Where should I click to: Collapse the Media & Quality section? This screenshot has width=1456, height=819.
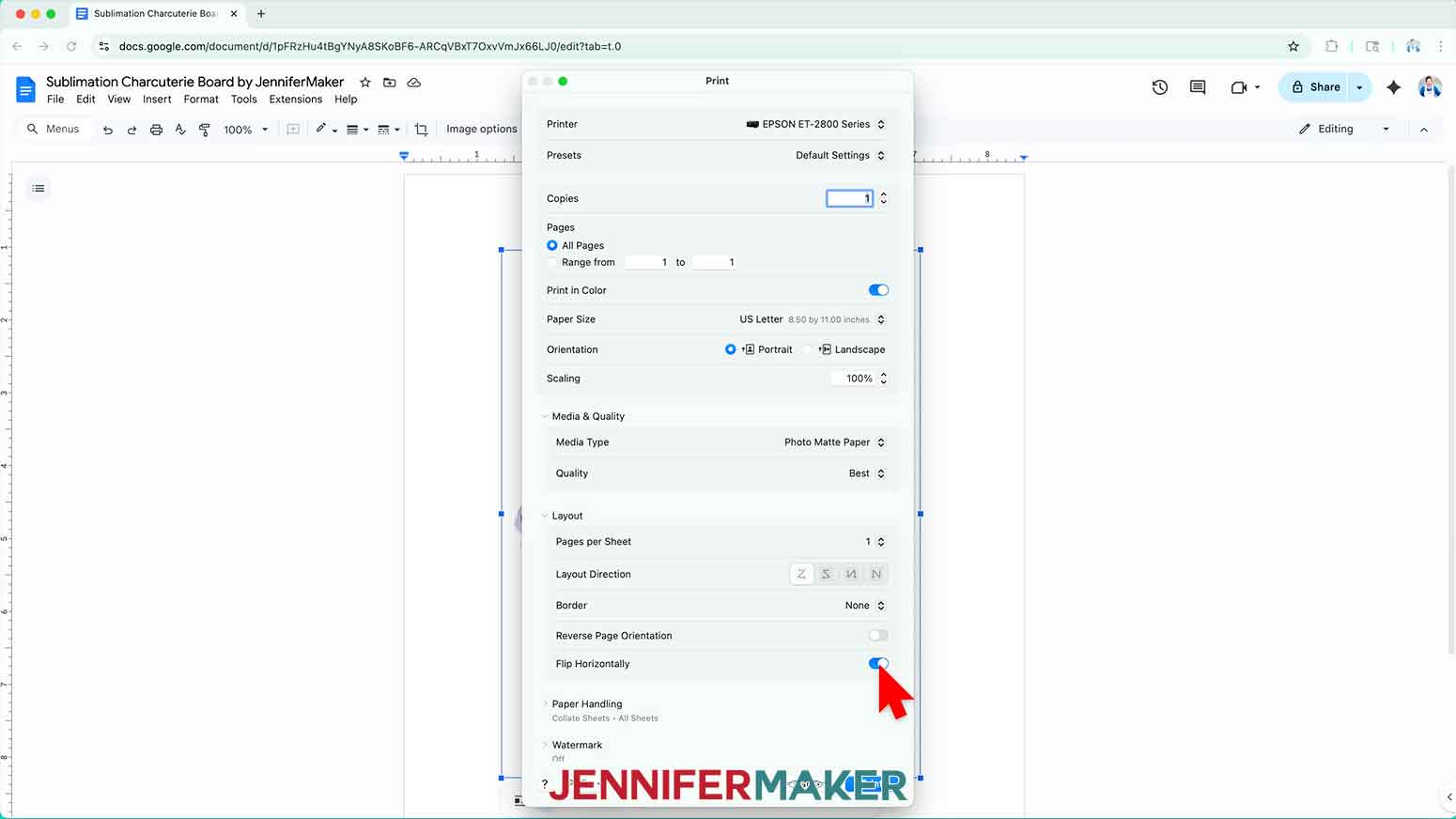(545, 416)
